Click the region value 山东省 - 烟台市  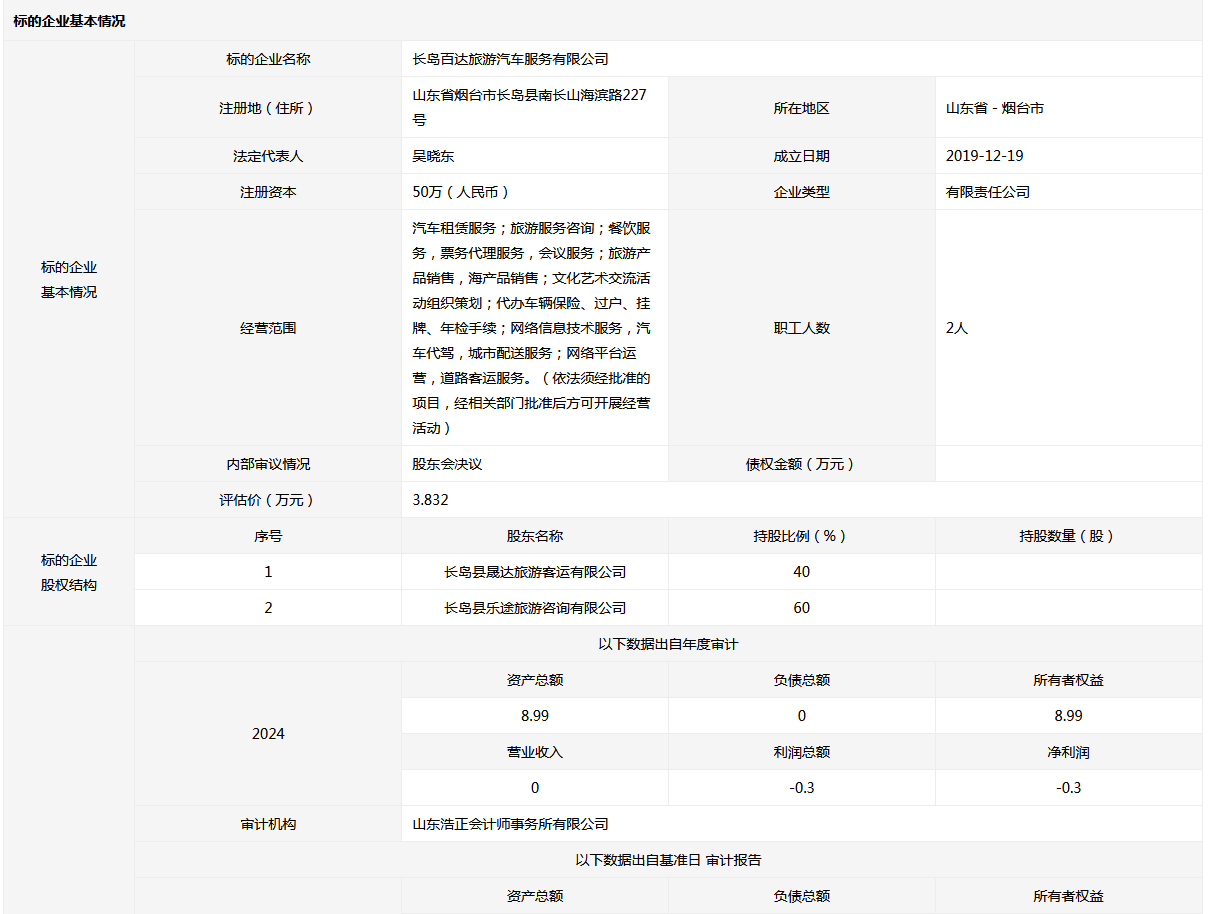coord(994,108)
